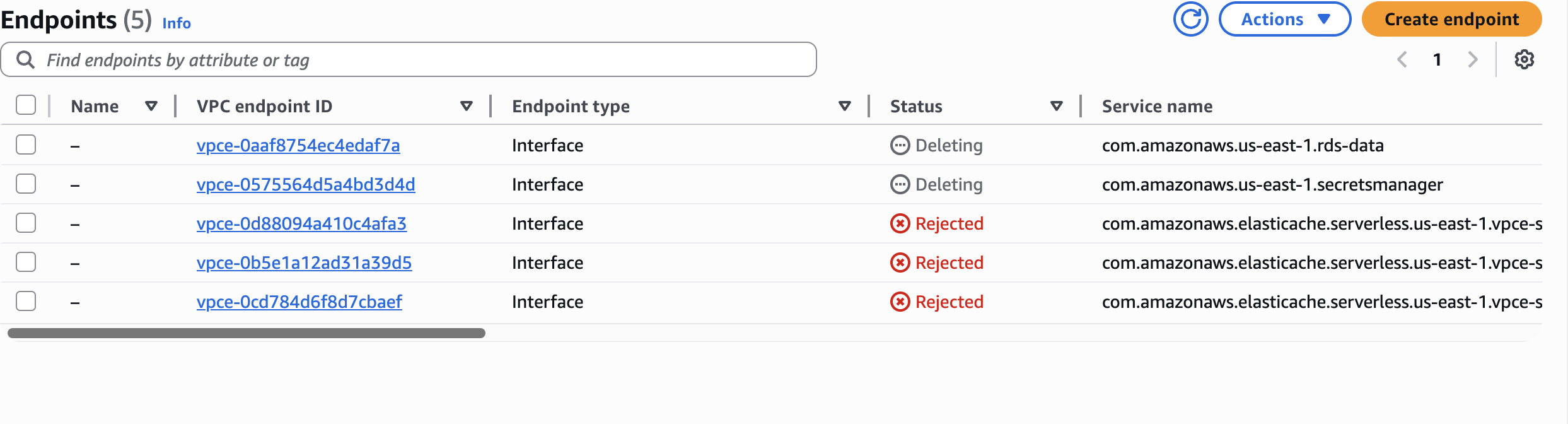Click the search magnifier icon
Image resolution: width=1568 pixels, height=424 pixels.
tap(25, 59)
